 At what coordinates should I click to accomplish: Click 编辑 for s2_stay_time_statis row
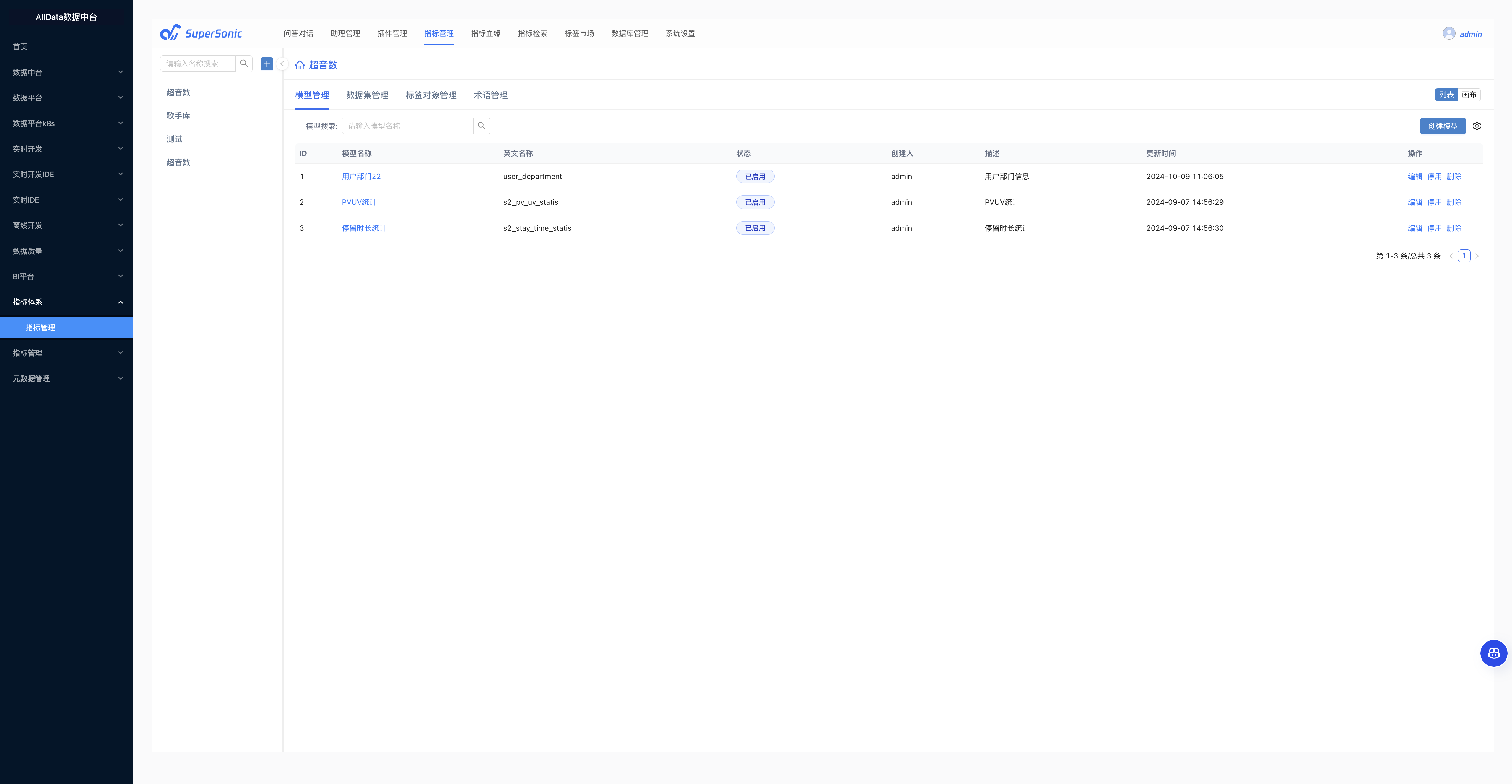click(1415, 228)
